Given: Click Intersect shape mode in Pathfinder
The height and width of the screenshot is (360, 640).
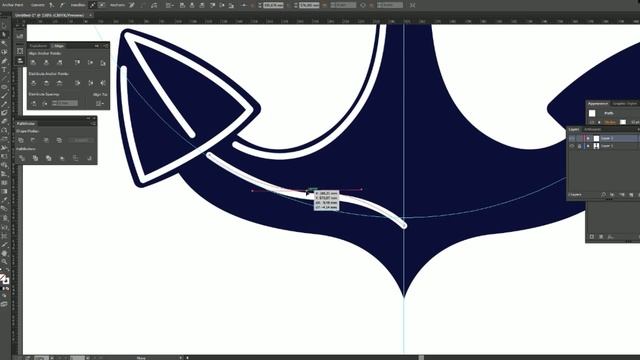Looking at the screenshot, I should click(x=46, y=140).
